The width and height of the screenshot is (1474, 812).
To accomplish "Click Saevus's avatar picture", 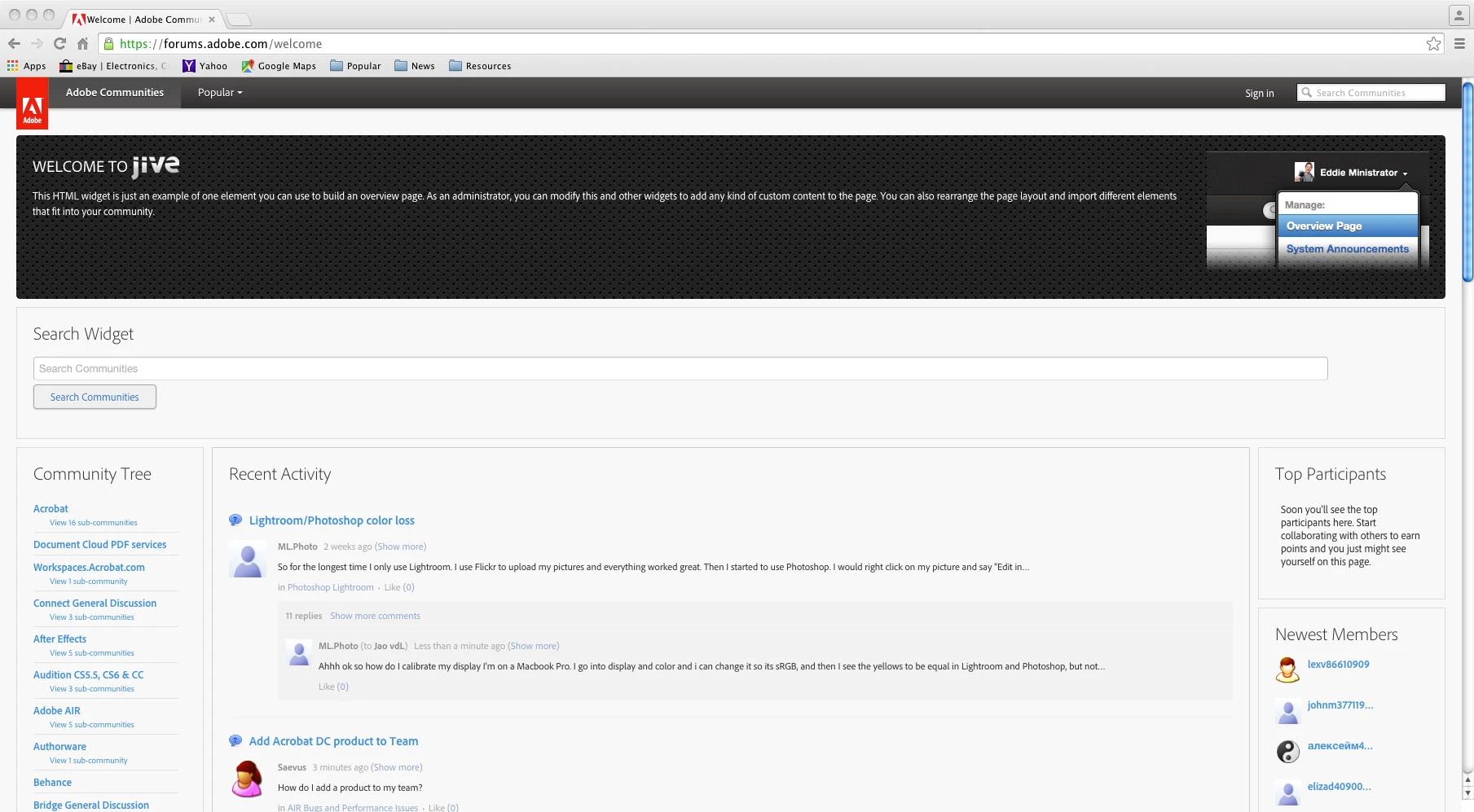I will click(248, 779).
